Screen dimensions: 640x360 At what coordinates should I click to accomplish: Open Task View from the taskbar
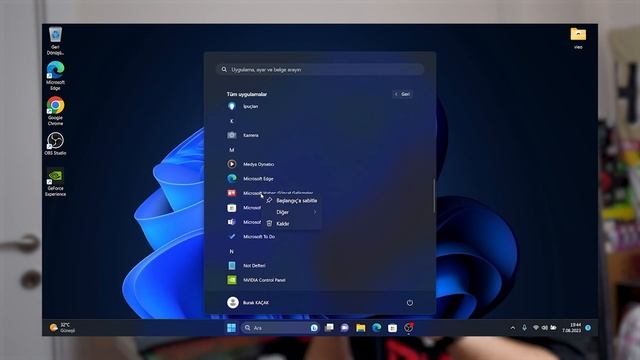point(329,328)
